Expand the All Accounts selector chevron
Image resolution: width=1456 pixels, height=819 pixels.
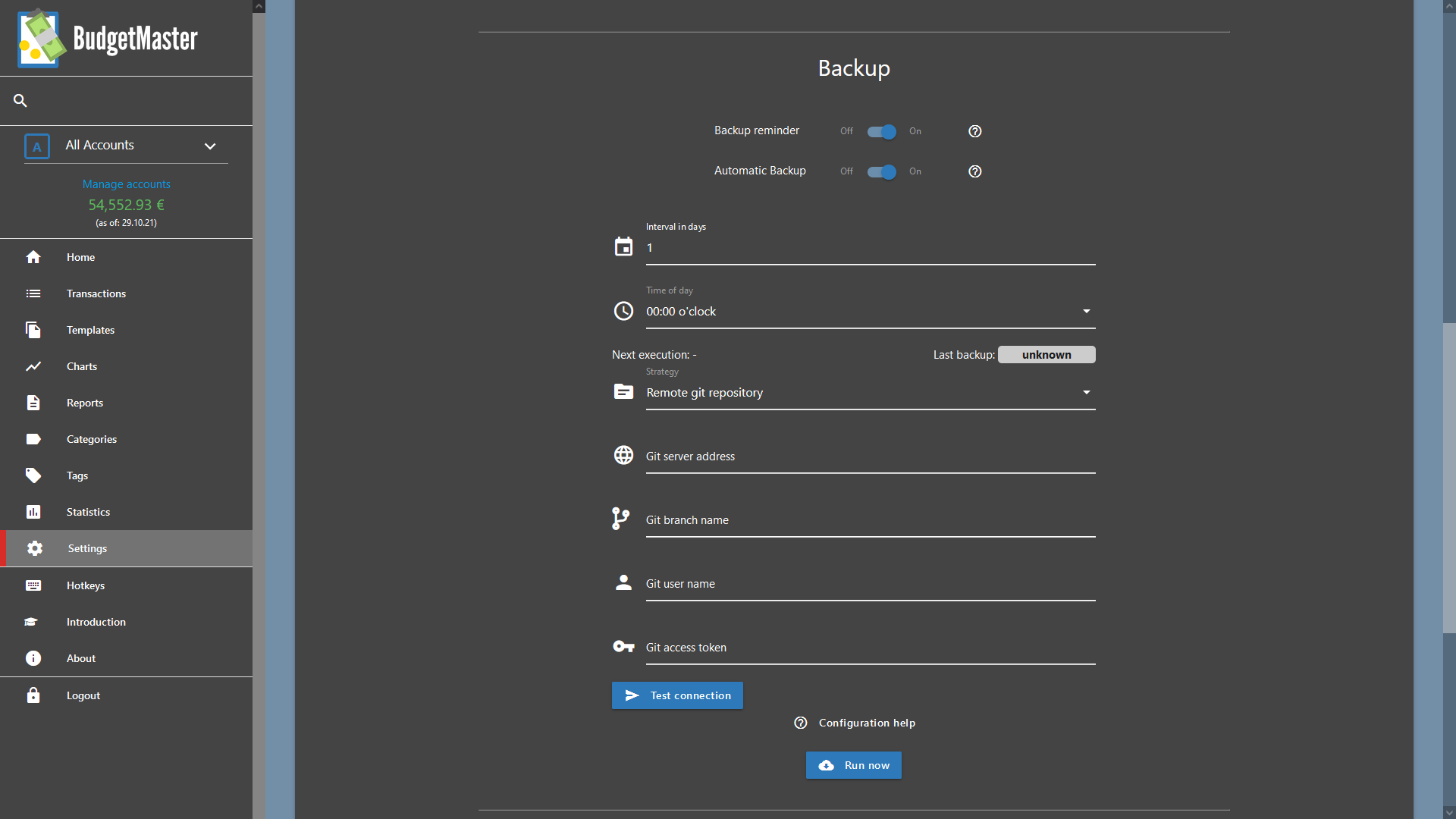click(x=210, y=146)
